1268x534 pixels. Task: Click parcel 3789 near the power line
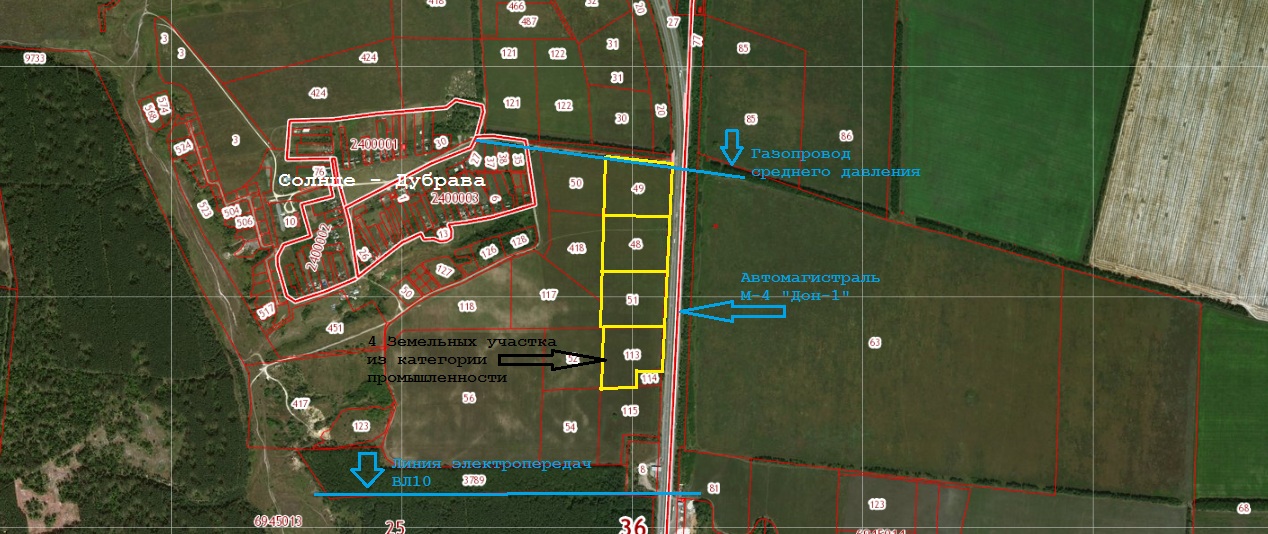(474, 481)
